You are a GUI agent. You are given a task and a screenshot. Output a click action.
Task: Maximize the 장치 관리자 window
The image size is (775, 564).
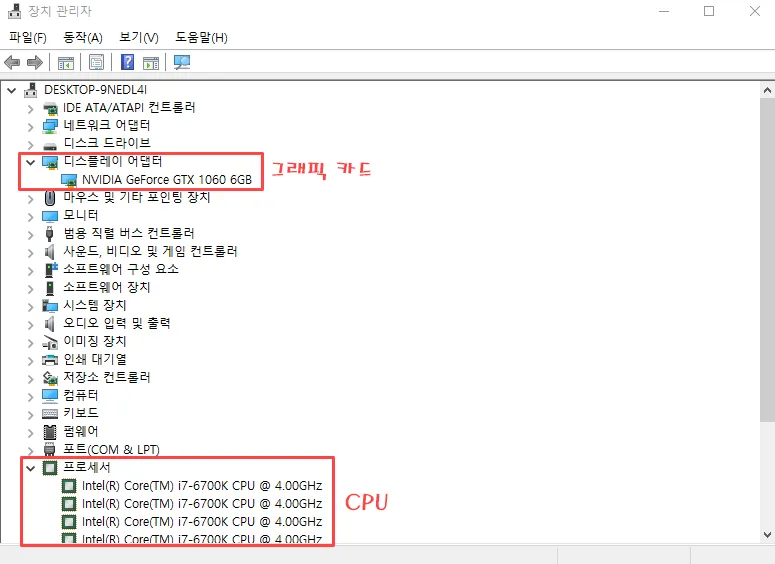(x=709, y=11)
